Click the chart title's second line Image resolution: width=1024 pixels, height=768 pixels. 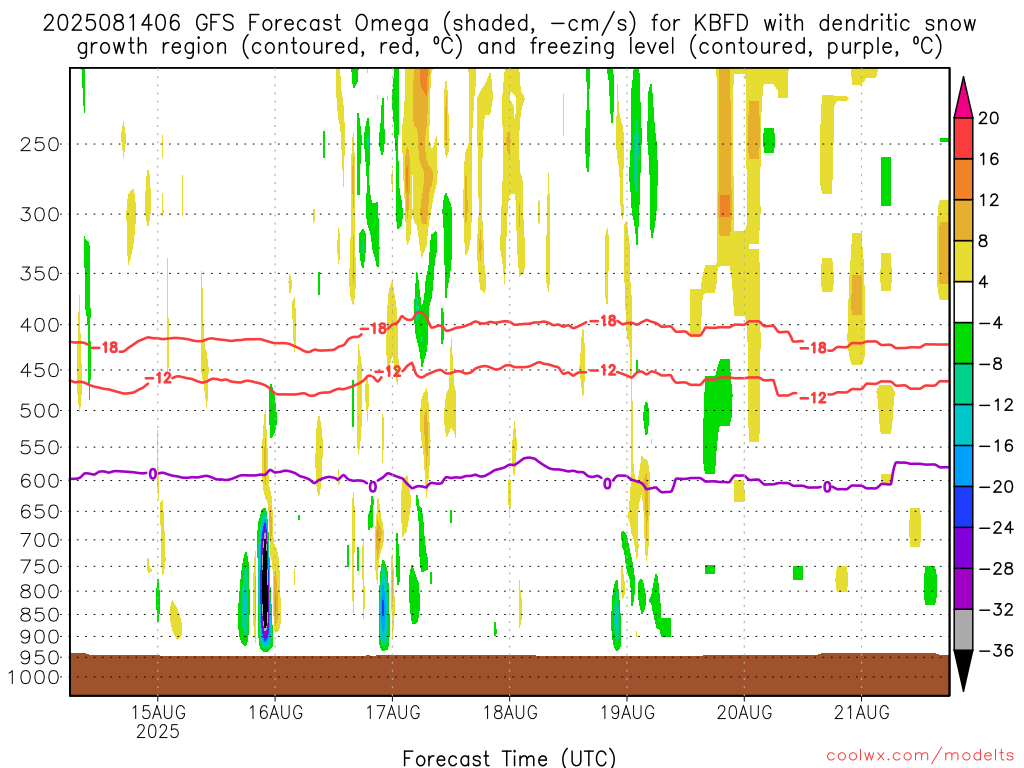(509, 47)
